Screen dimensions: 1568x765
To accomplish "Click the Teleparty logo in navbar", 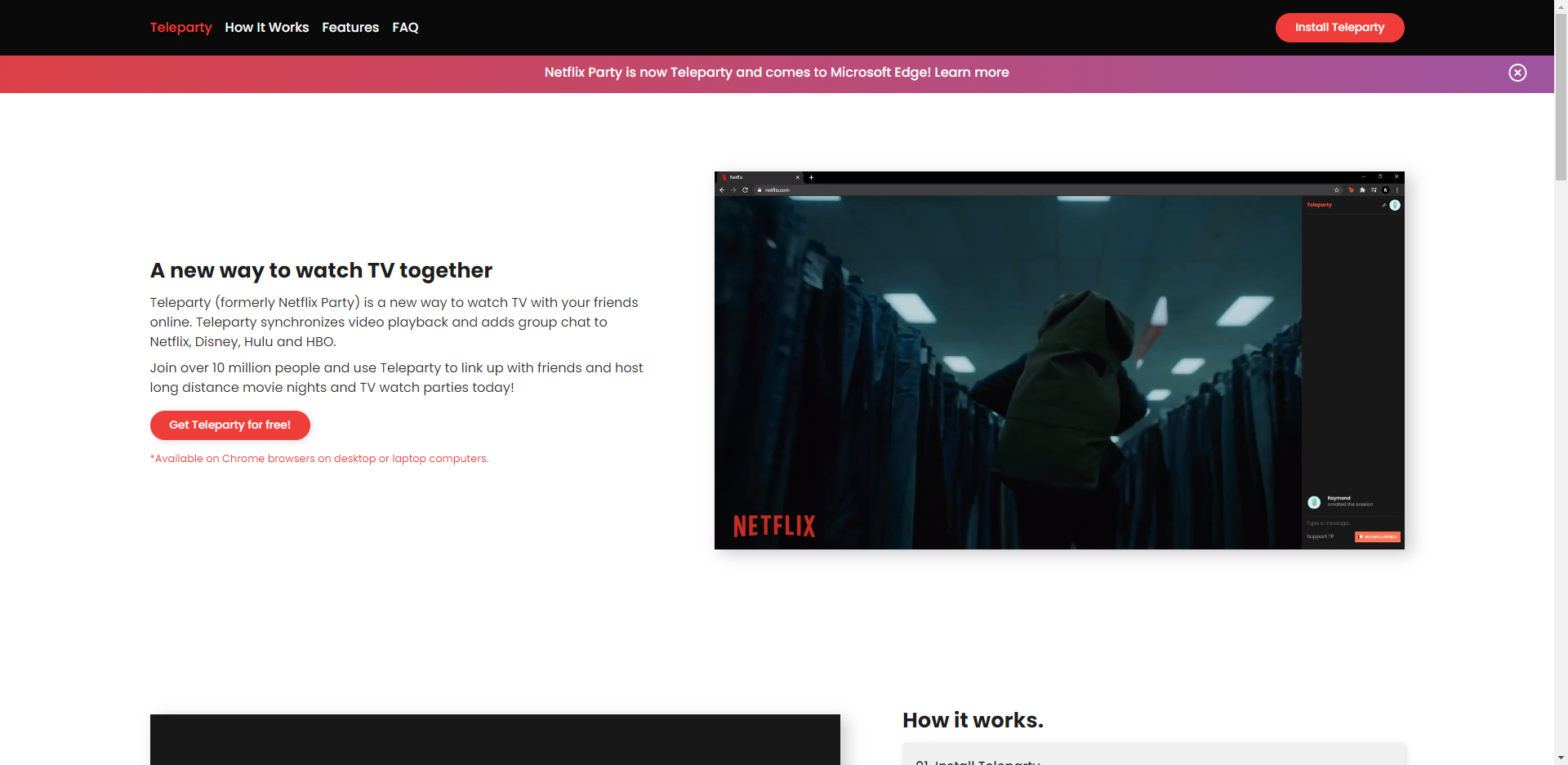I will point(180,28).
